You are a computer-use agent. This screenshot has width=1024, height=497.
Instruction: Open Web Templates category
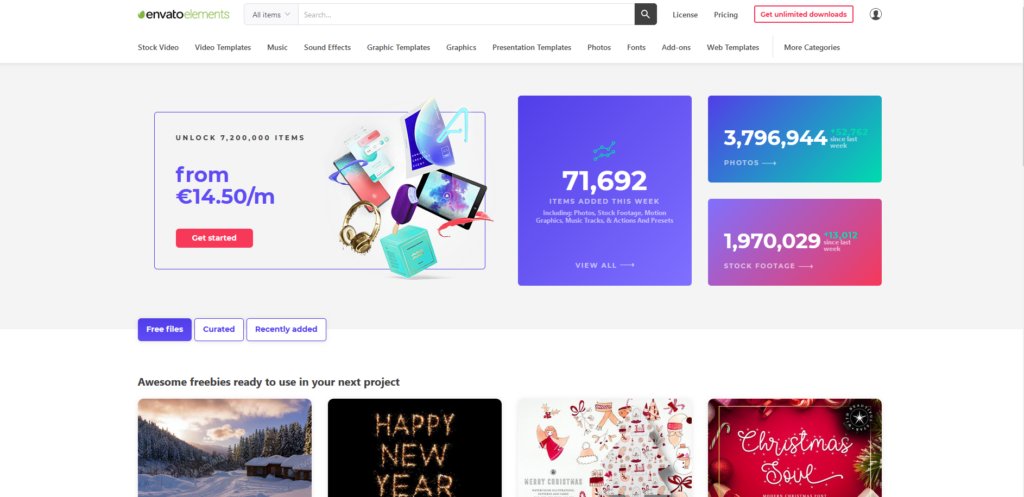(x=733, y=47)
